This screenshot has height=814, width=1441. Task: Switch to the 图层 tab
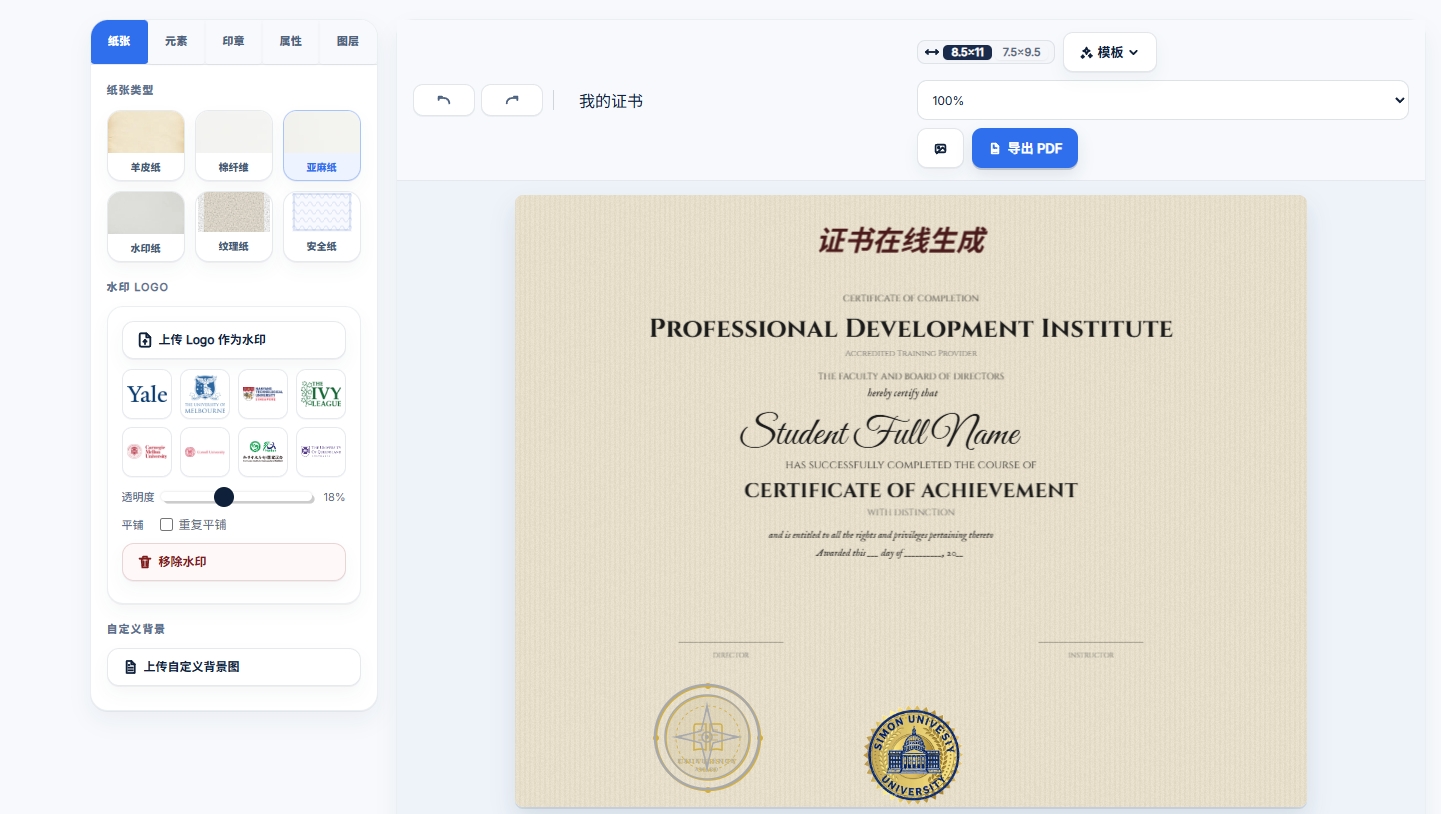tap(347, 41)
